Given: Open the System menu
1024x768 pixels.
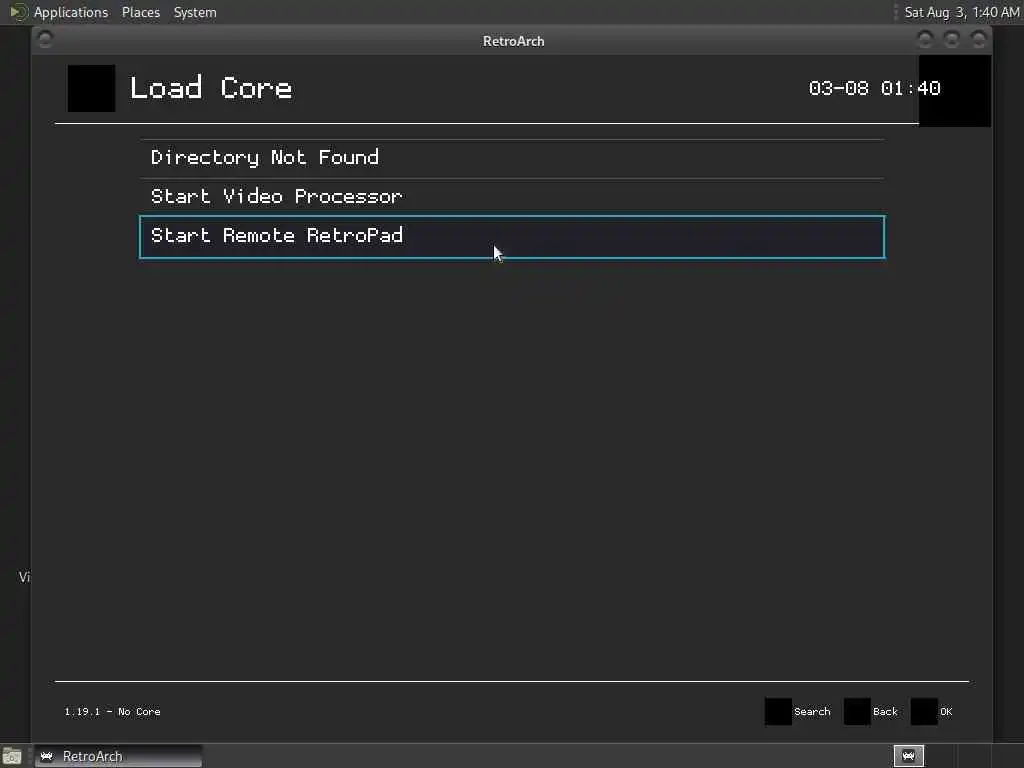Looking at the screenshot, I should (x=195, y=12).
